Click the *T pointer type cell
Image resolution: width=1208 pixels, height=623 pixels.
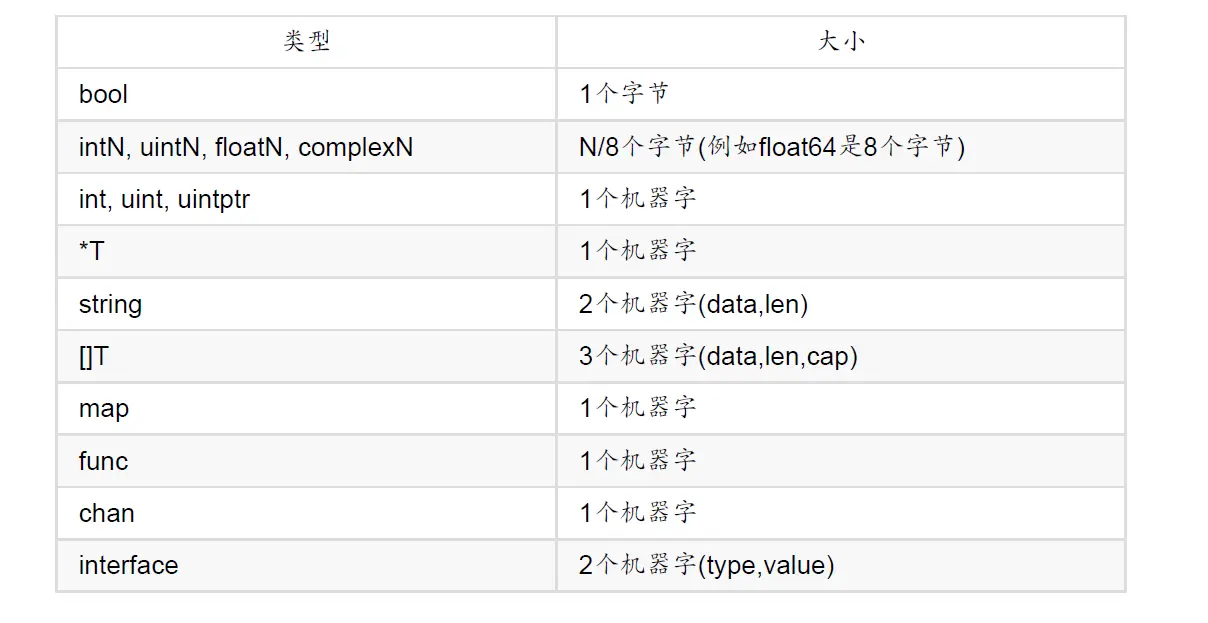tap(92, 252)
